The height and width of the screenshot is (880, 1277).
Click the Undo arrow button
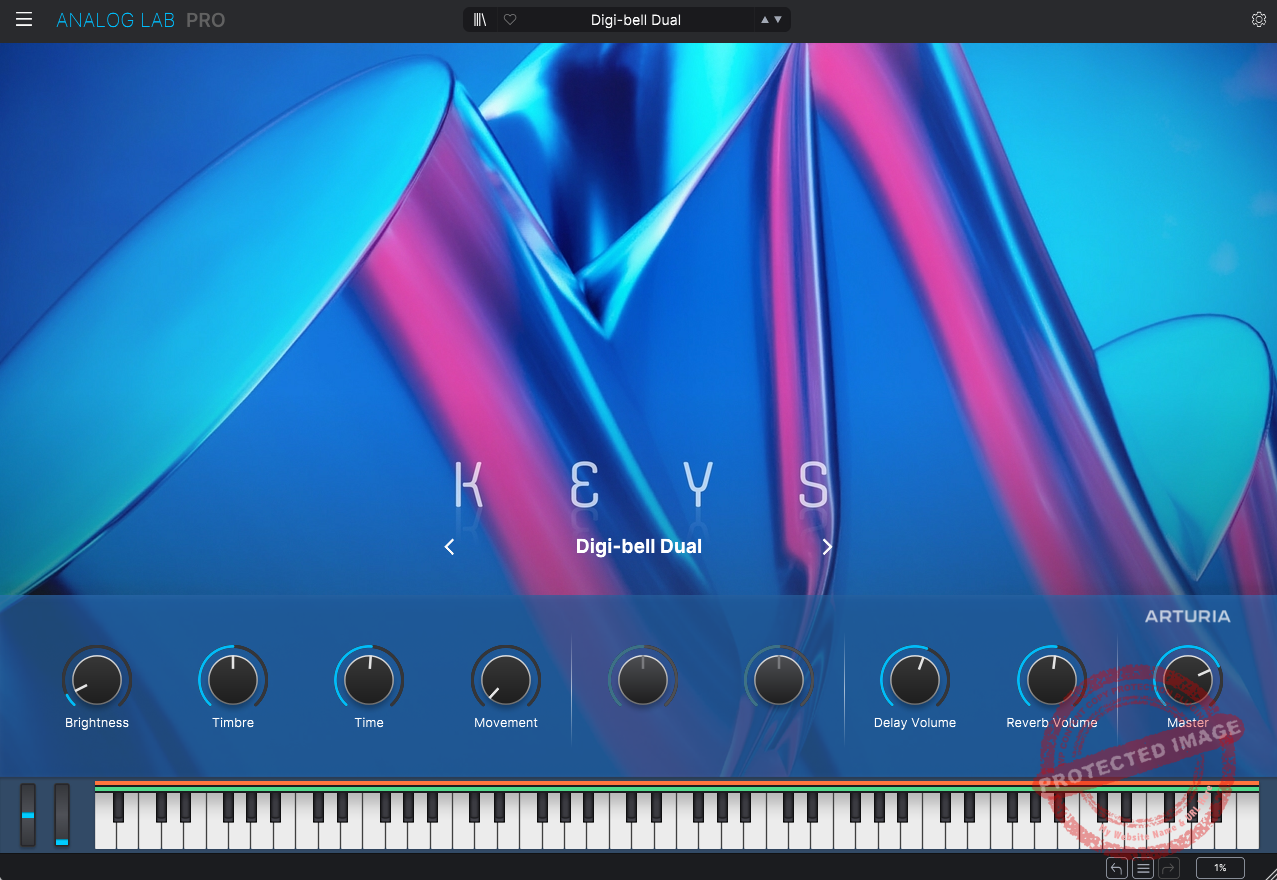click(1117, 868)
